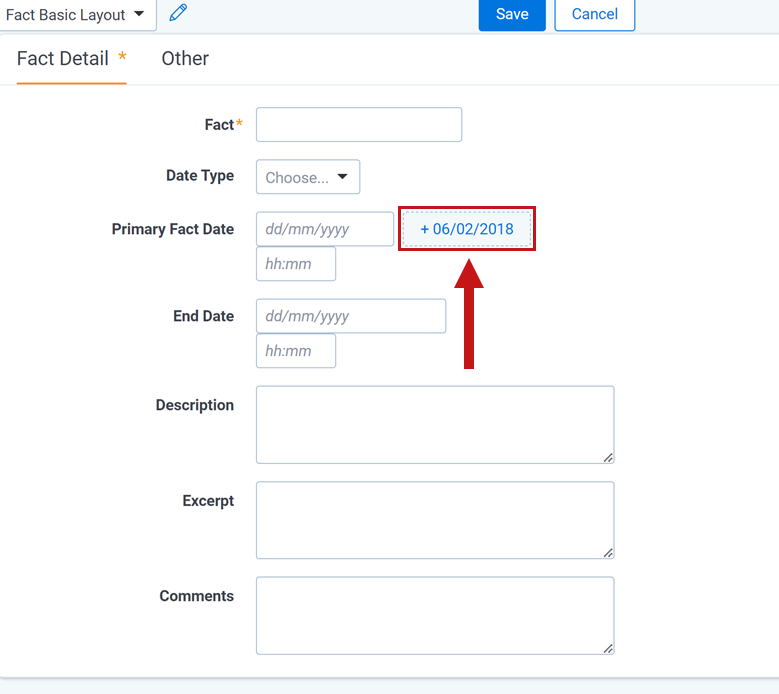Click the Date Type label
Screen dimensions: 779x694
200,176
